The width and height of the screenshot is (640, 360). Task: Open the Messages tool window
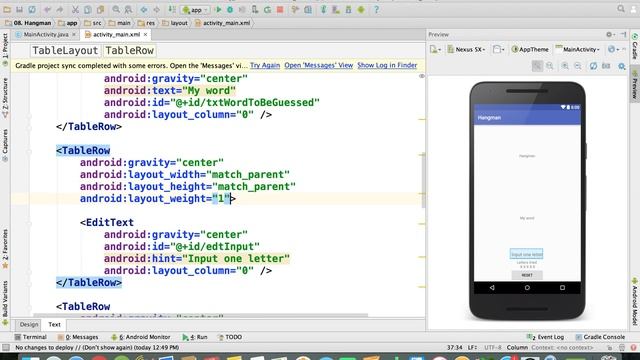pos(78,337)
